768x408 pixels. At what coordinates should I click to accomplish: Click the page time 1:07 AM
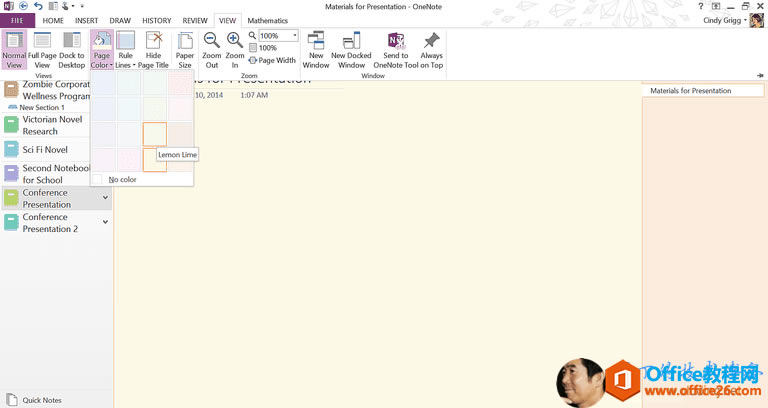(x=254, y=95)
